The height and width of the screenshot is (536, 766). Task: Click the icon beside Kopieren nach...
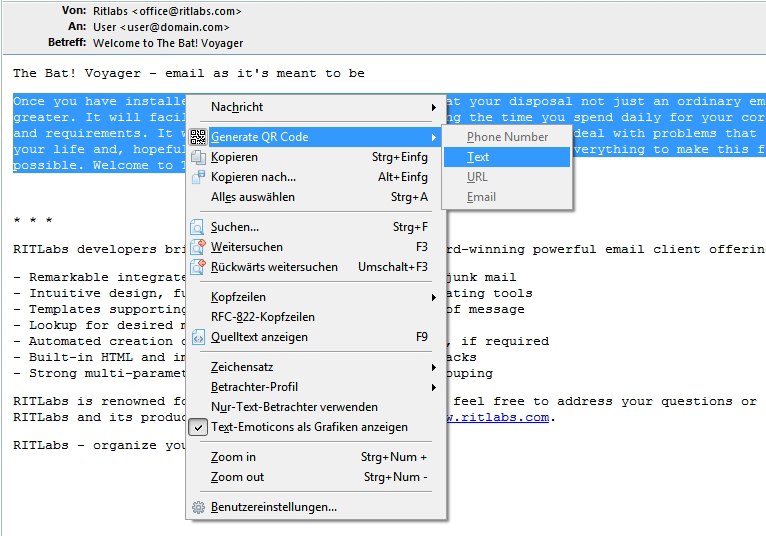198,177
